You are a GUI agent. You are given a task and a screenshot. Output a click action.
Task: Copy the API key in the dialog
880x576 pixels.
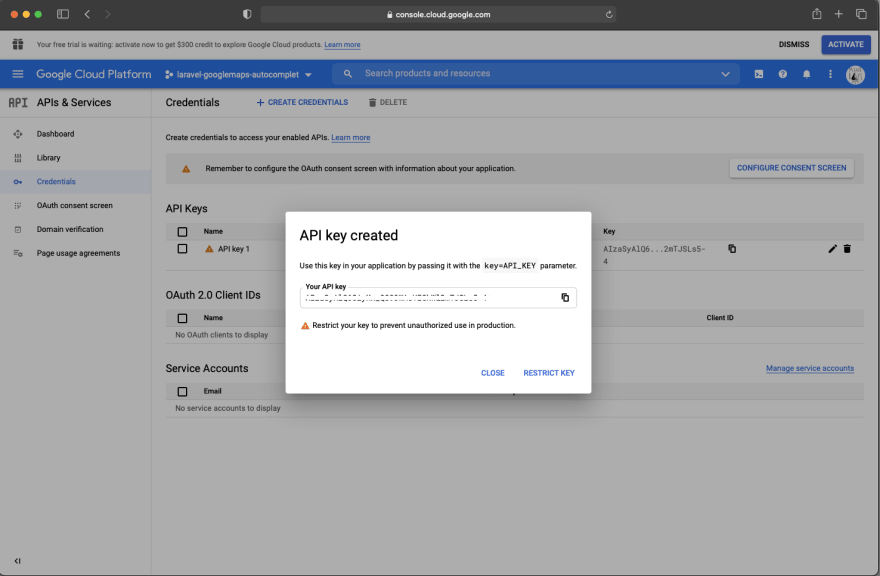coord(565,297)
